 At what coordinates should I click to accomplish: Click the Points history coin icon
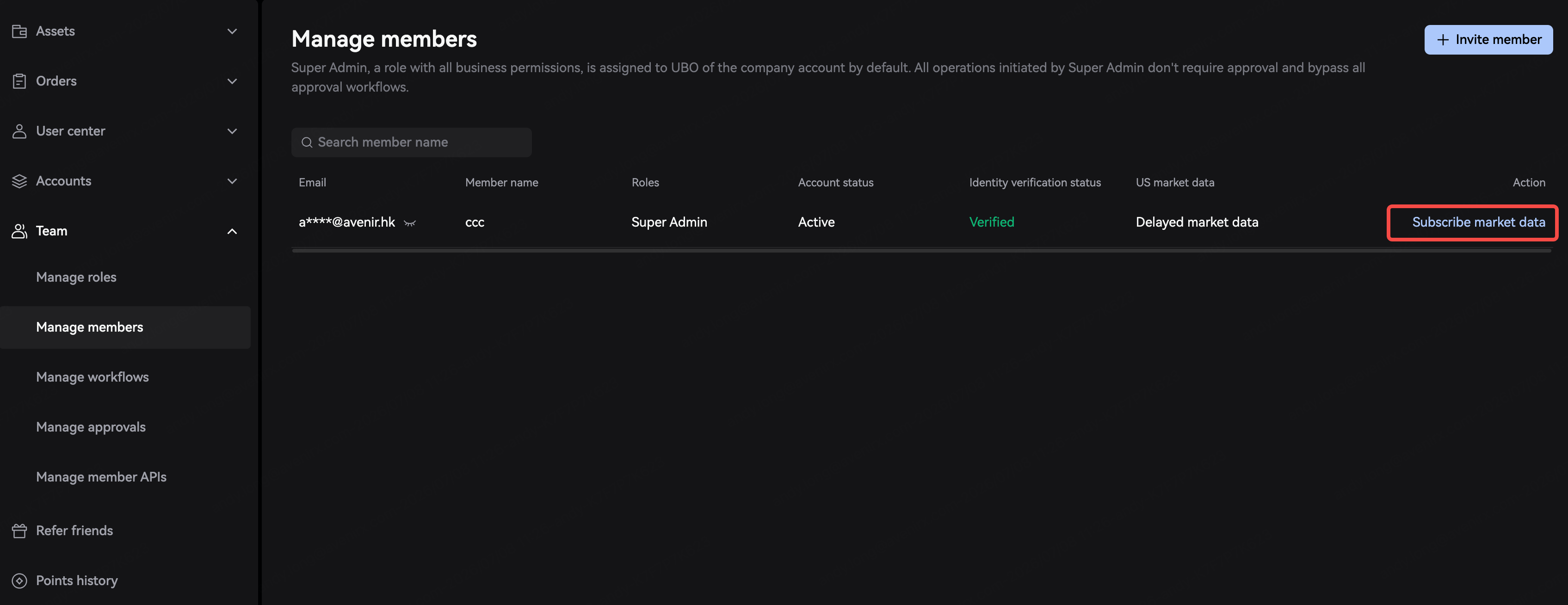coord(19,580)
